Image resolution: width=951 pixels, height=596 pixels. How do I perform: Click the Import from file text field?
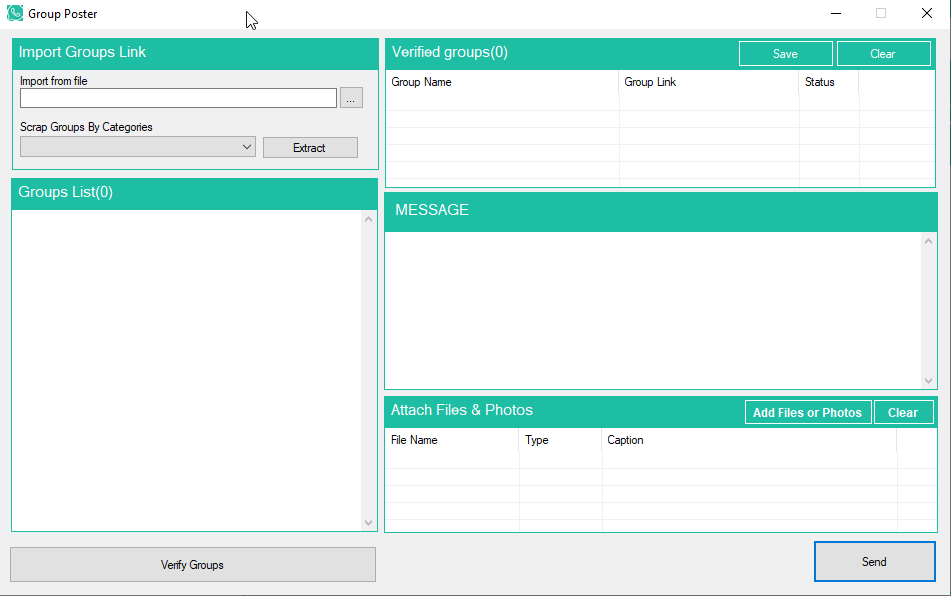coord(178,98)
